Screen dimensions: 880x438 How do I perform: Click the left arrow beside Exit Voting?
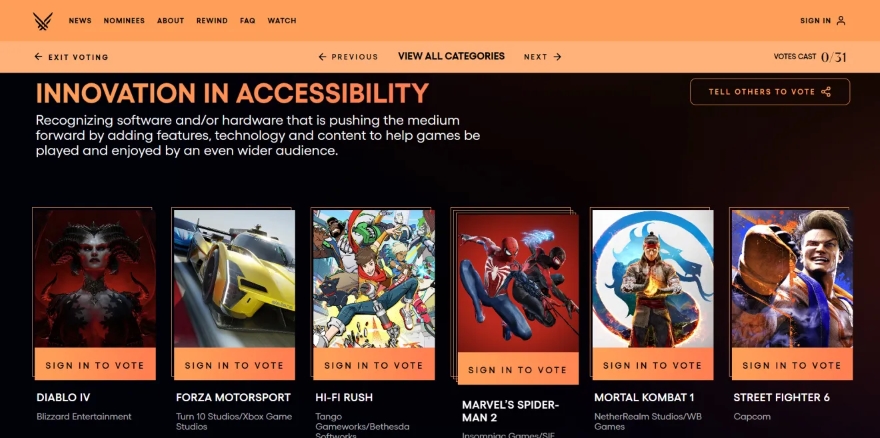coord(38,57)
